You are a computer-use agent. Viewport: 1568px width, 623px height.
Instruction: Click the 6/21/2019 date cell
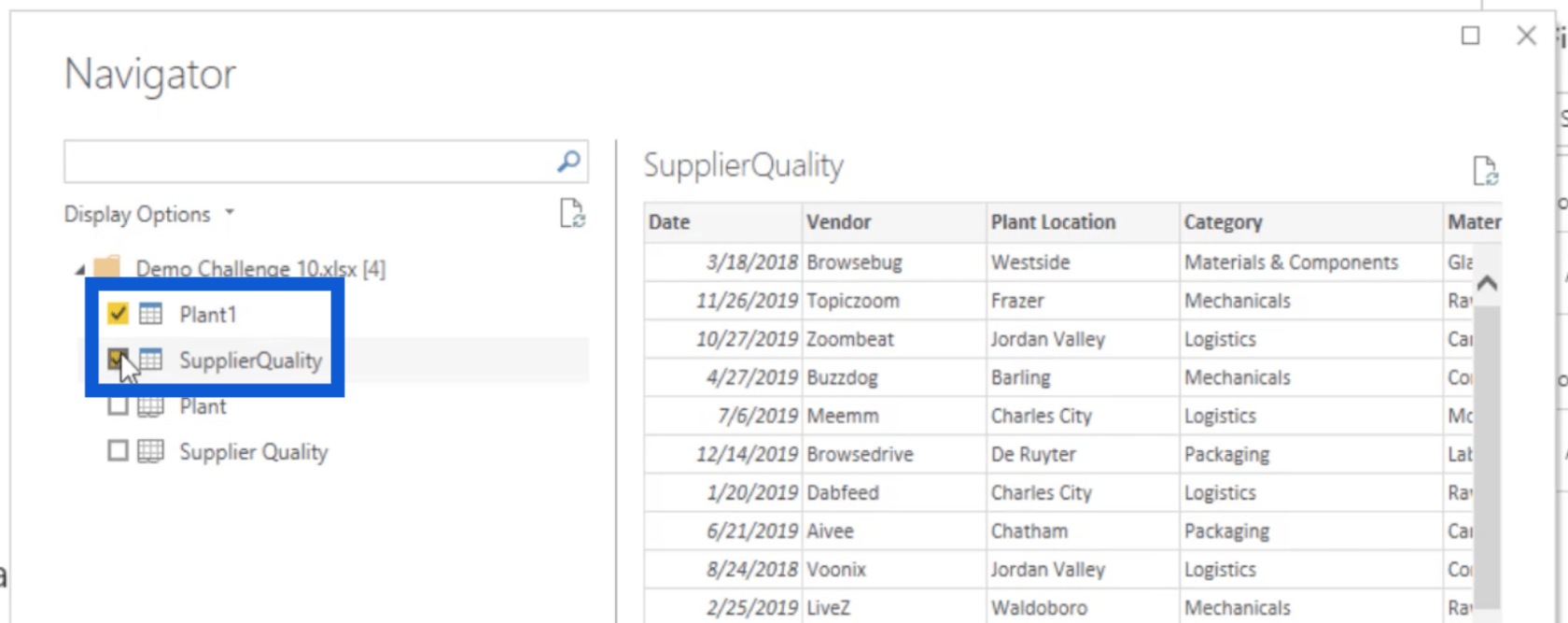[x=722, y=531]
